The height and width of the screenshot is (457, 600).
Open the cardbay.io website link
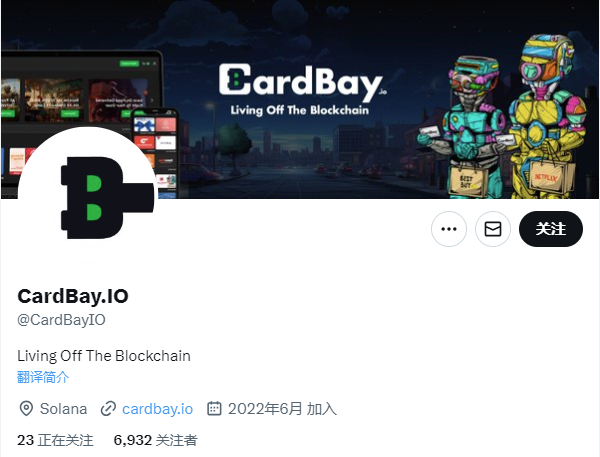click(157, 409)
